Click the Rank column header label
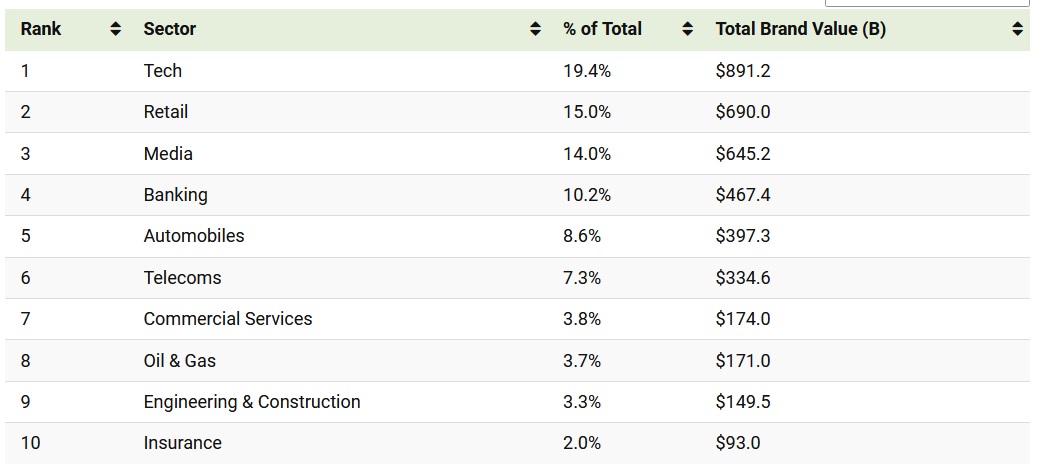Screen dimensions: 1043x467 click(41, 29)
